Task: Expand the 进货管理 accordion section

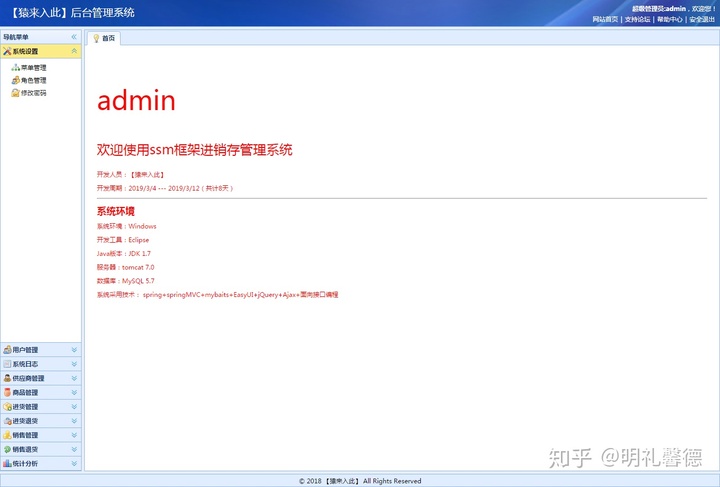Action: point(74,407)
